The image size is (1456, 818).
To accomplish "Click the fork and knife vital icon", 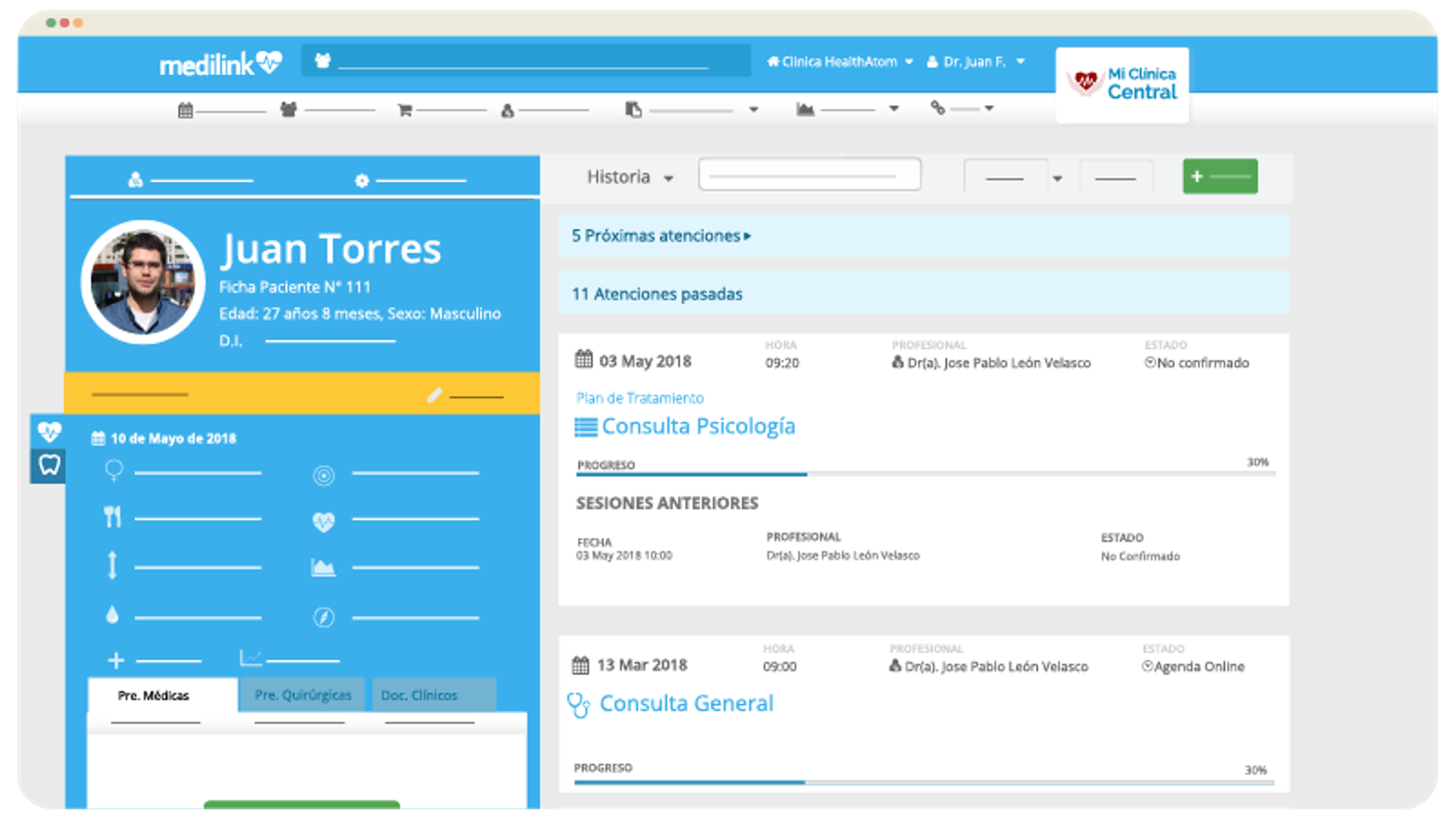I will pos(113,517).
